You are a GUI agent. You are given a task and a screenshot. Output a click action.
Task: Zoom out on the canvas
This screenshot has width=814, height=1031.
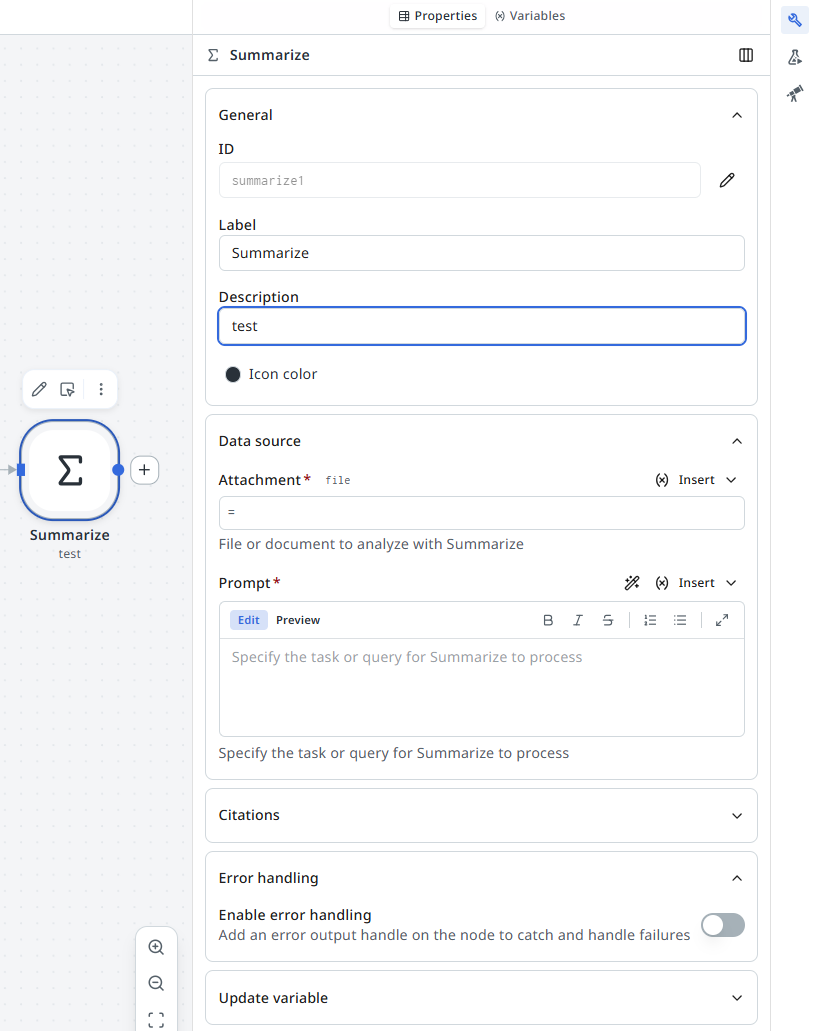click(x=156, y=983)
